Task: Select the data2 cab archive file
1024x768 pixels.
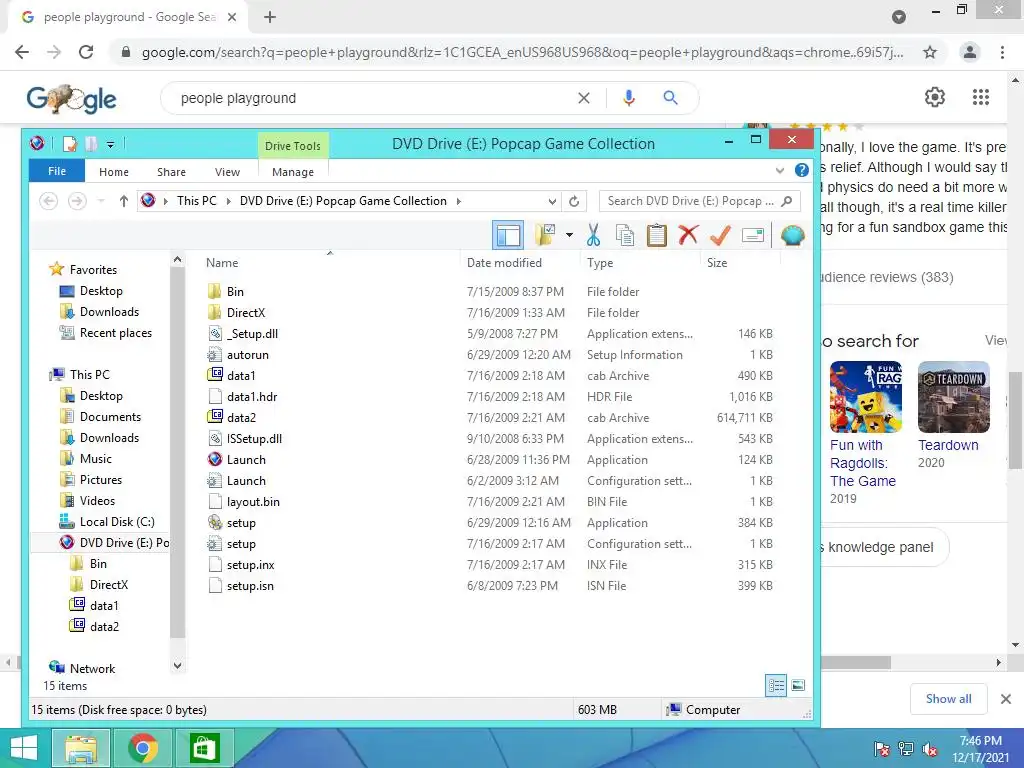Action: [x=241, y=418]
